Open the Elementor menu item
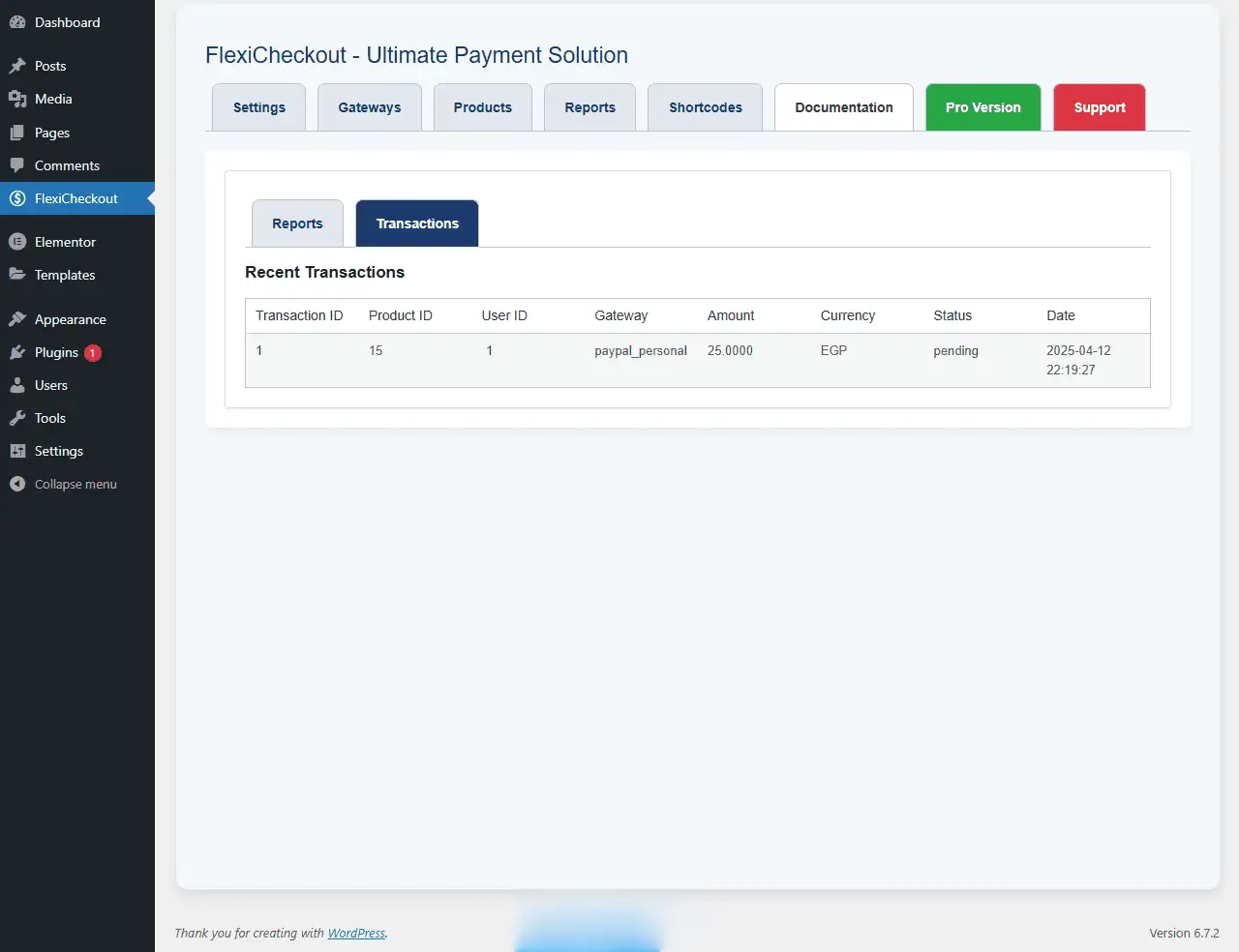1239x952 pixels. tap(77, 242)
